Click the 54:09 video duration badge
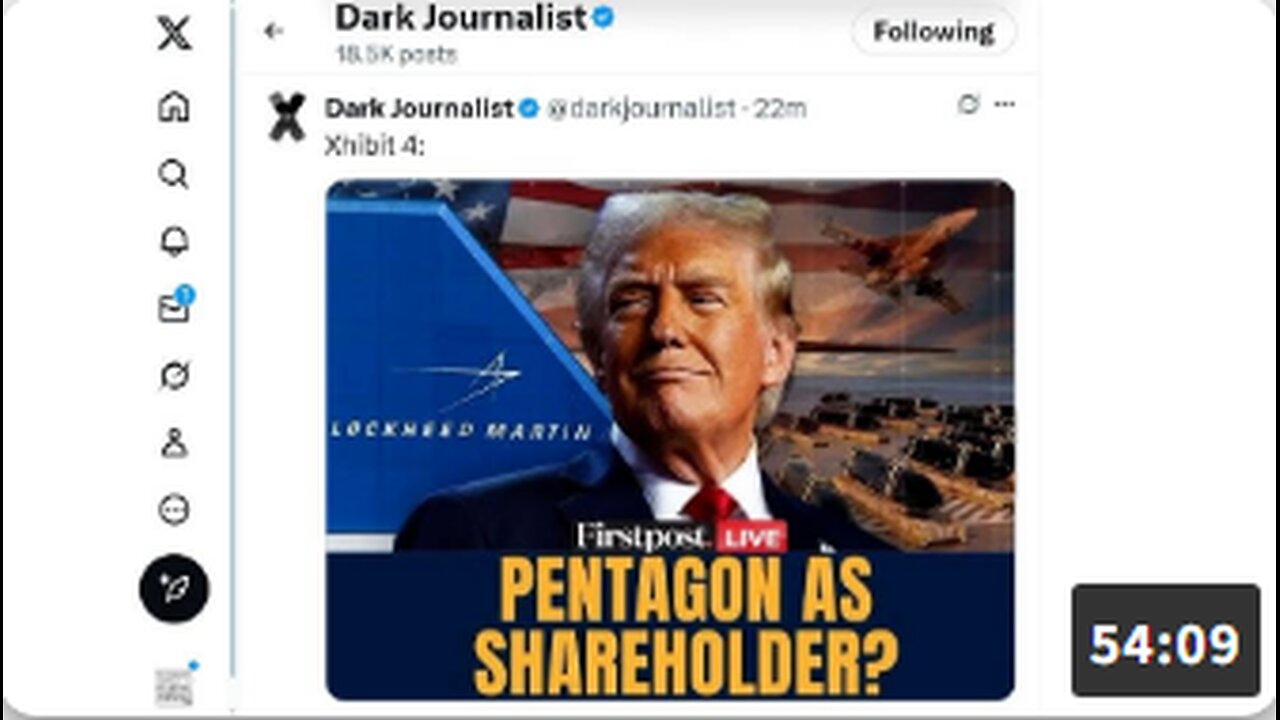 coord(1166,640)
